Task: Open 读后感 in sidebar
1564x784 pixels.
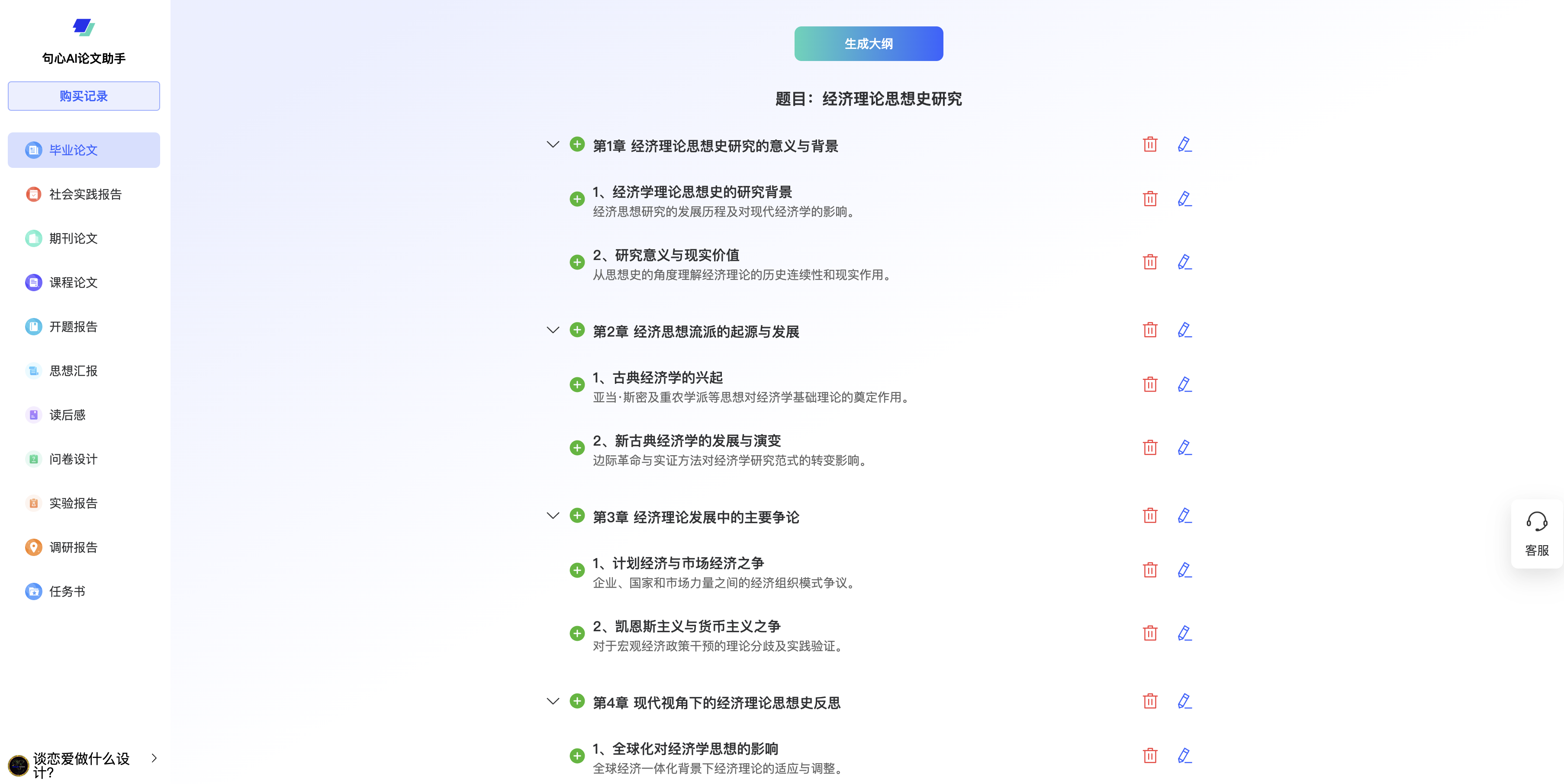Action: pos(84,415)
